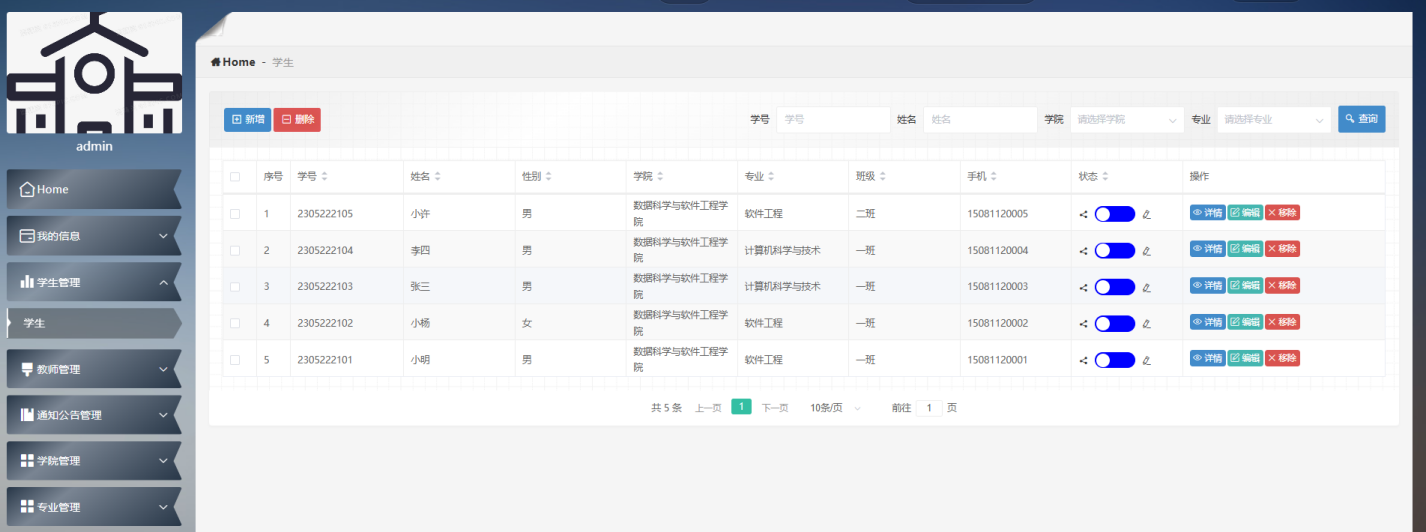Sort by 姓名 column arrows
Viewport: 1426px width, 532px height.
[x=437, y=176]
